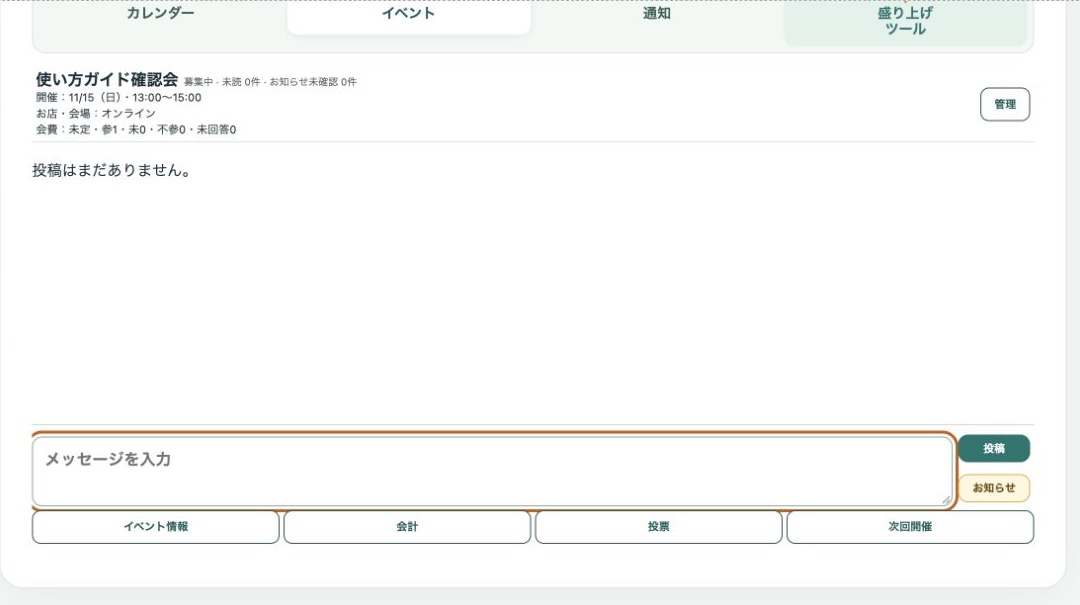Click the 次回開催 button
1080x605 pixels.
point(910,527)
